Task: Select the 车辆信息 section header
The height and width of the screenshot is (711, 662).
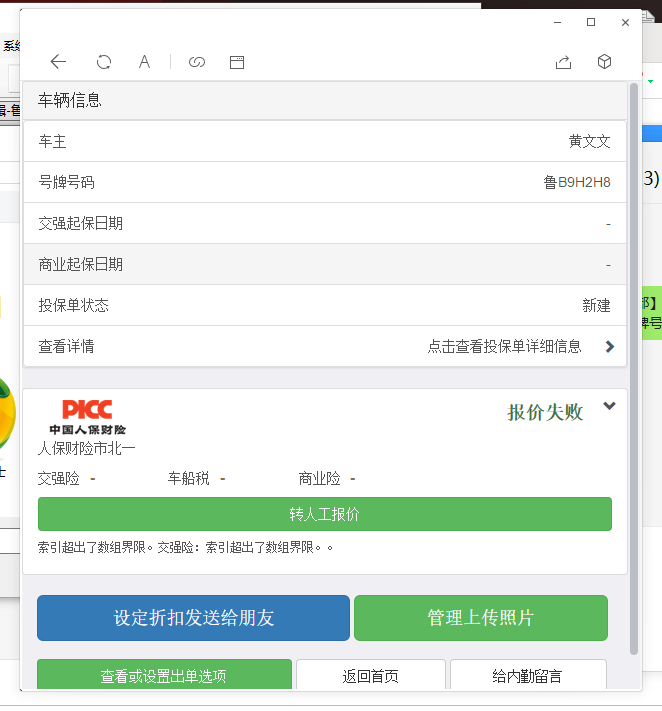Action: [x=325, y=100]
